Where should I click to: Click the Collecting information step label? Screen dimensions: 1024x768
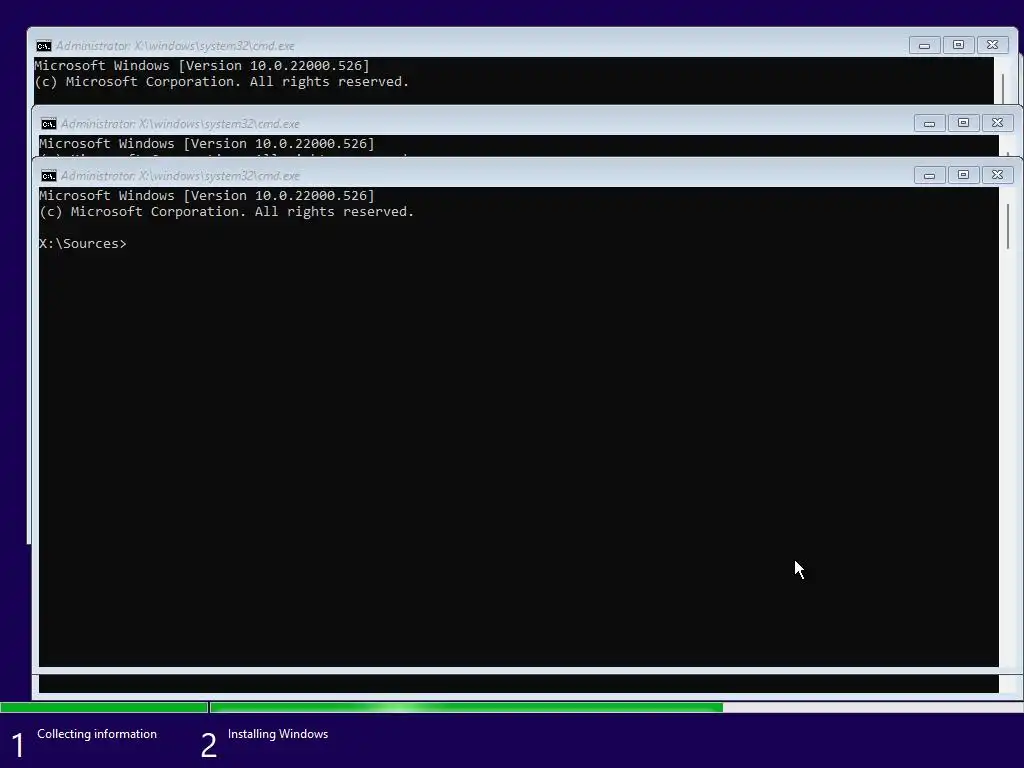97,734
